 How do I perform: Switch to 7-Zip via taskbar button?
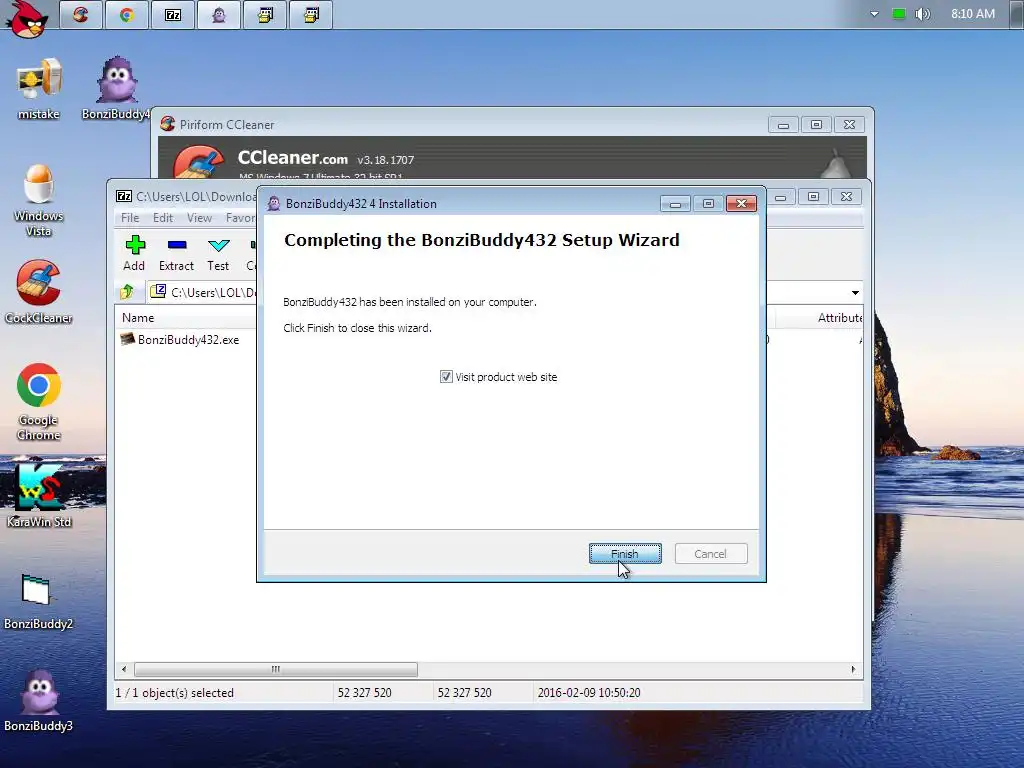point(173,14)
